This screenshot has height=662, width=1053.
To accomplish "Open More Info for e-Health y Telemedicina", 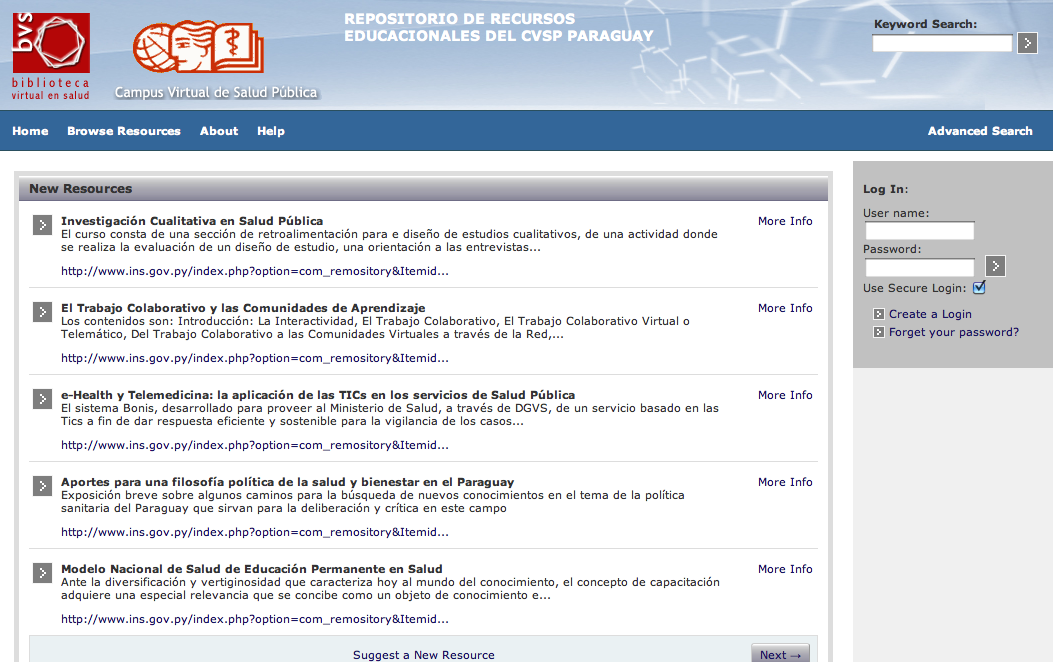I will [x=785, y=395].
